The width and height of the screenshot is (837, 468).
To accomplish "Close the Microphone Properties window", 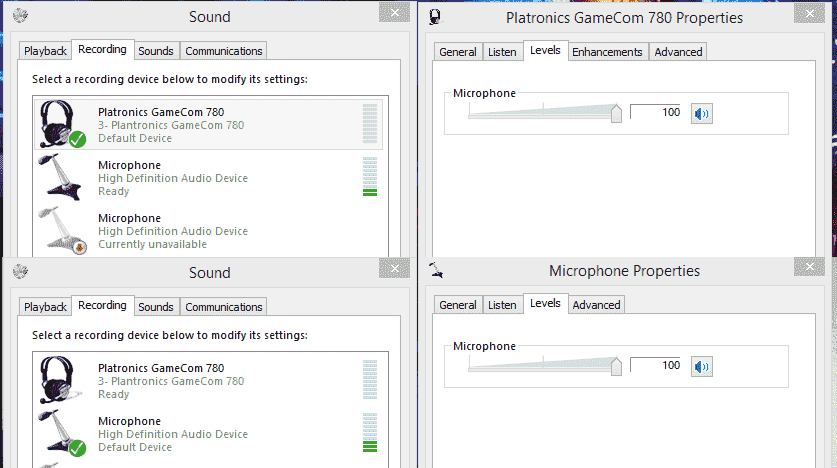I will pyautogui.click(x=809, y=266).
